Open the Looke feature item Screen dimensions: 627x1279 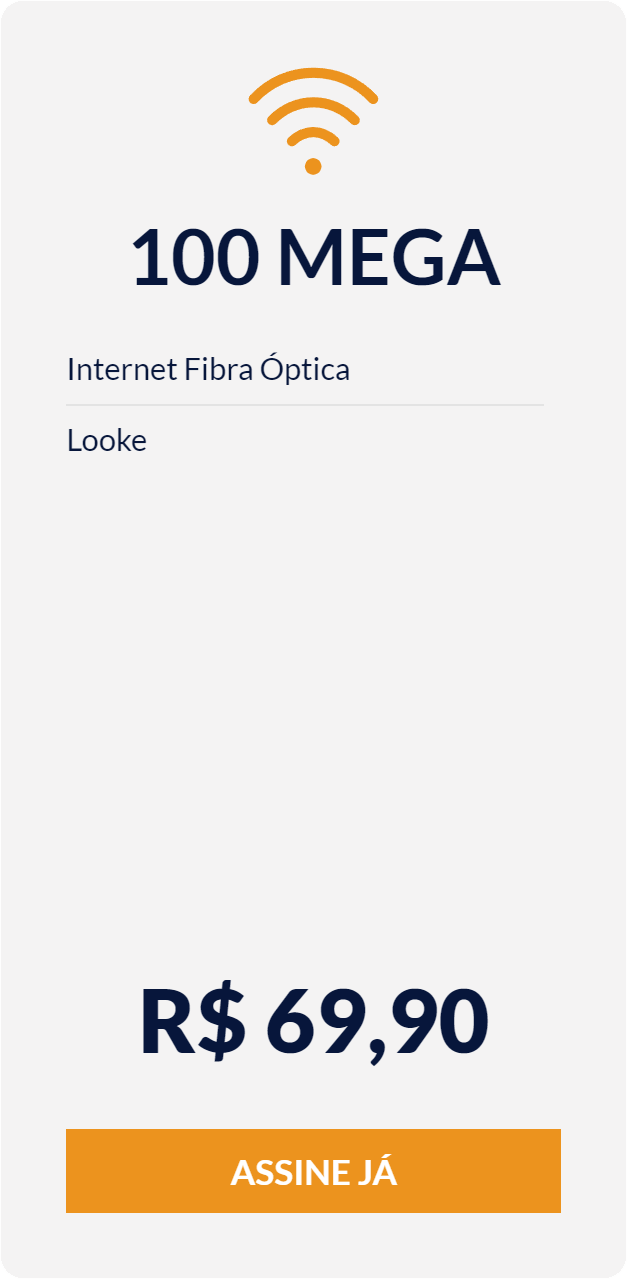click(107, 440)
